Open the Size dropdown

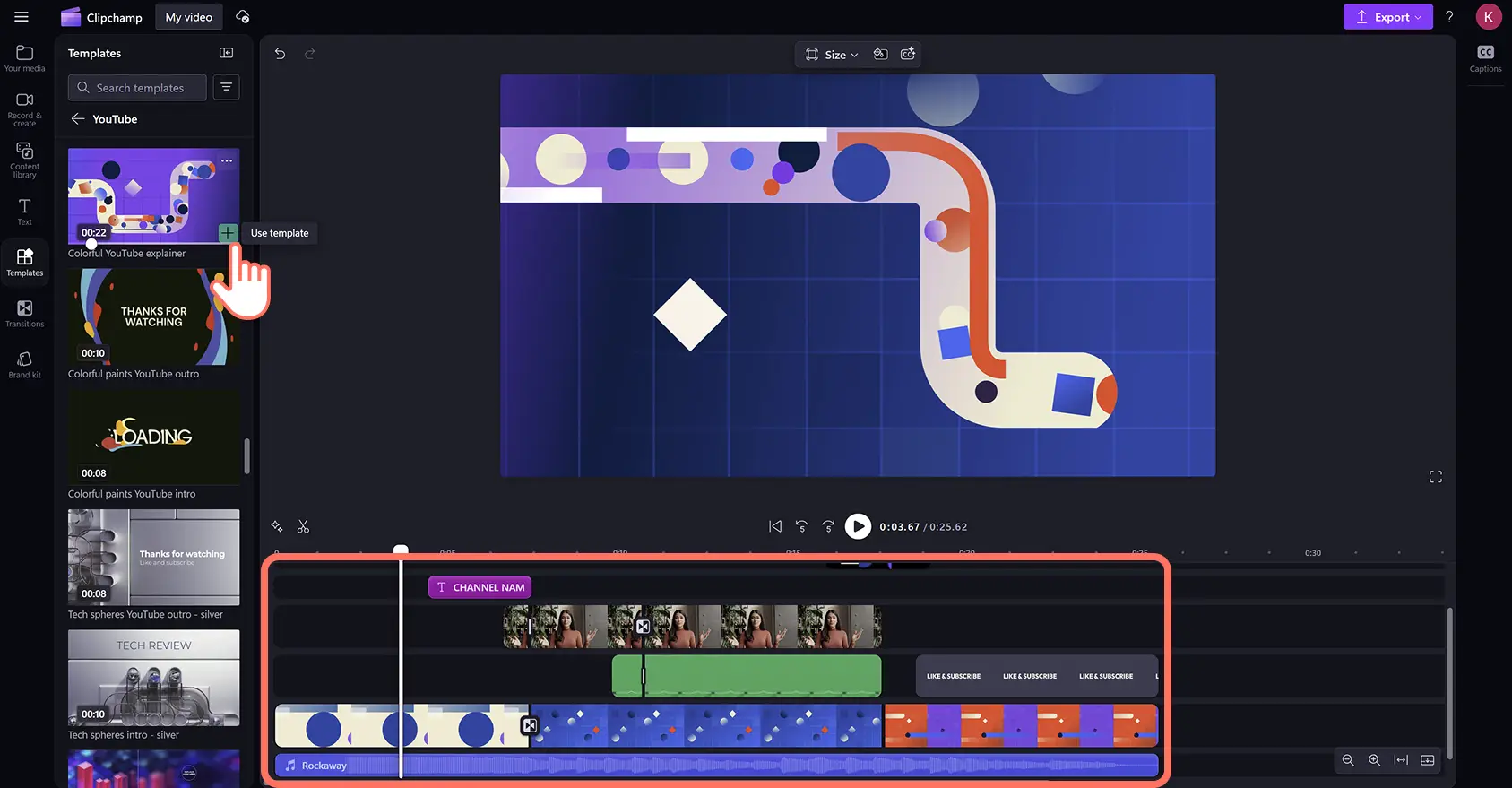tap(832, 55)
